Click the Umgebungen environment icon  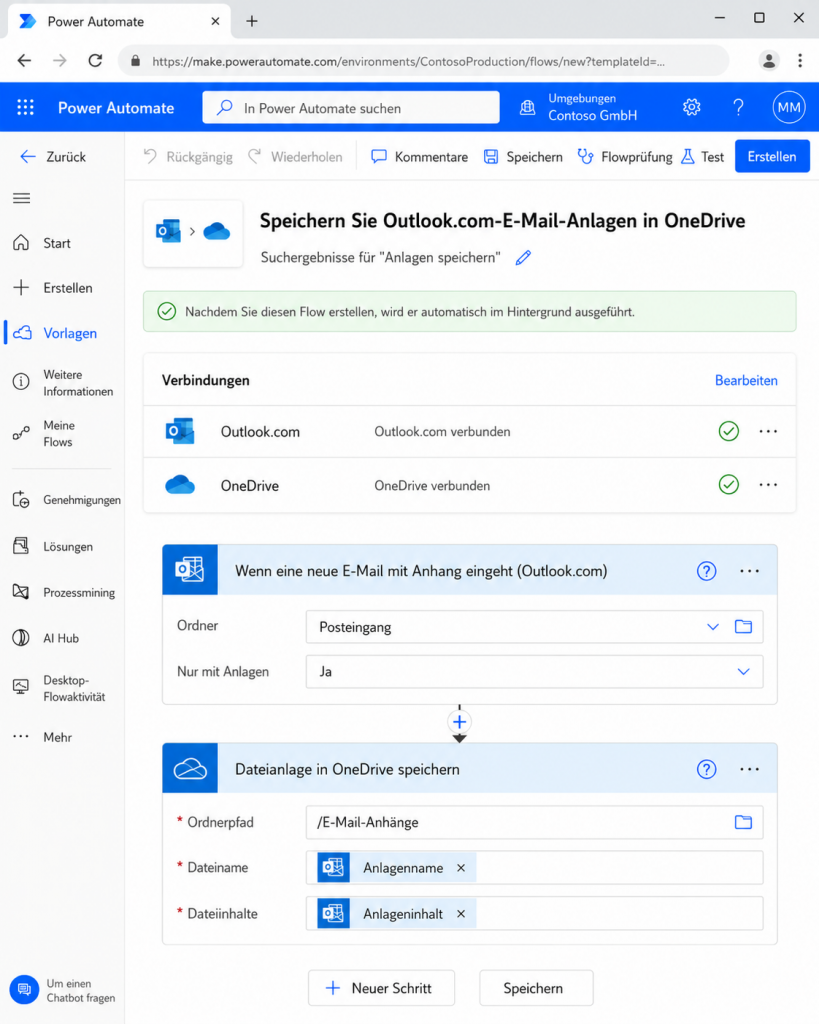pyautogui.click(x=528, y=107)
